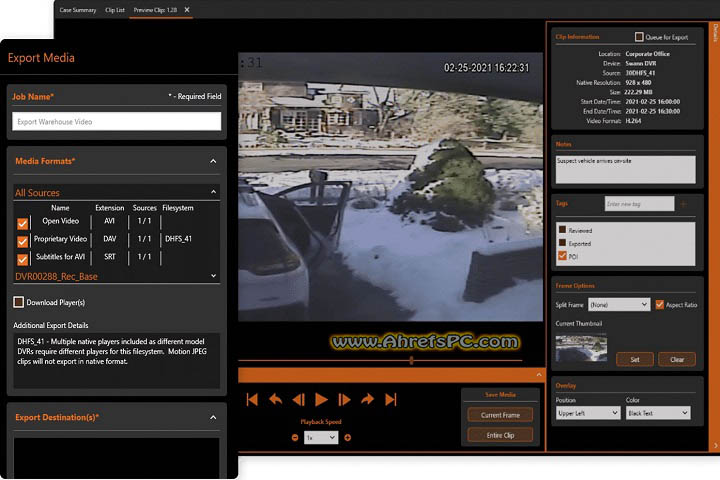Enable Download Player(s) option
This screenshot has width=720, height=480.
click(18, 302)
